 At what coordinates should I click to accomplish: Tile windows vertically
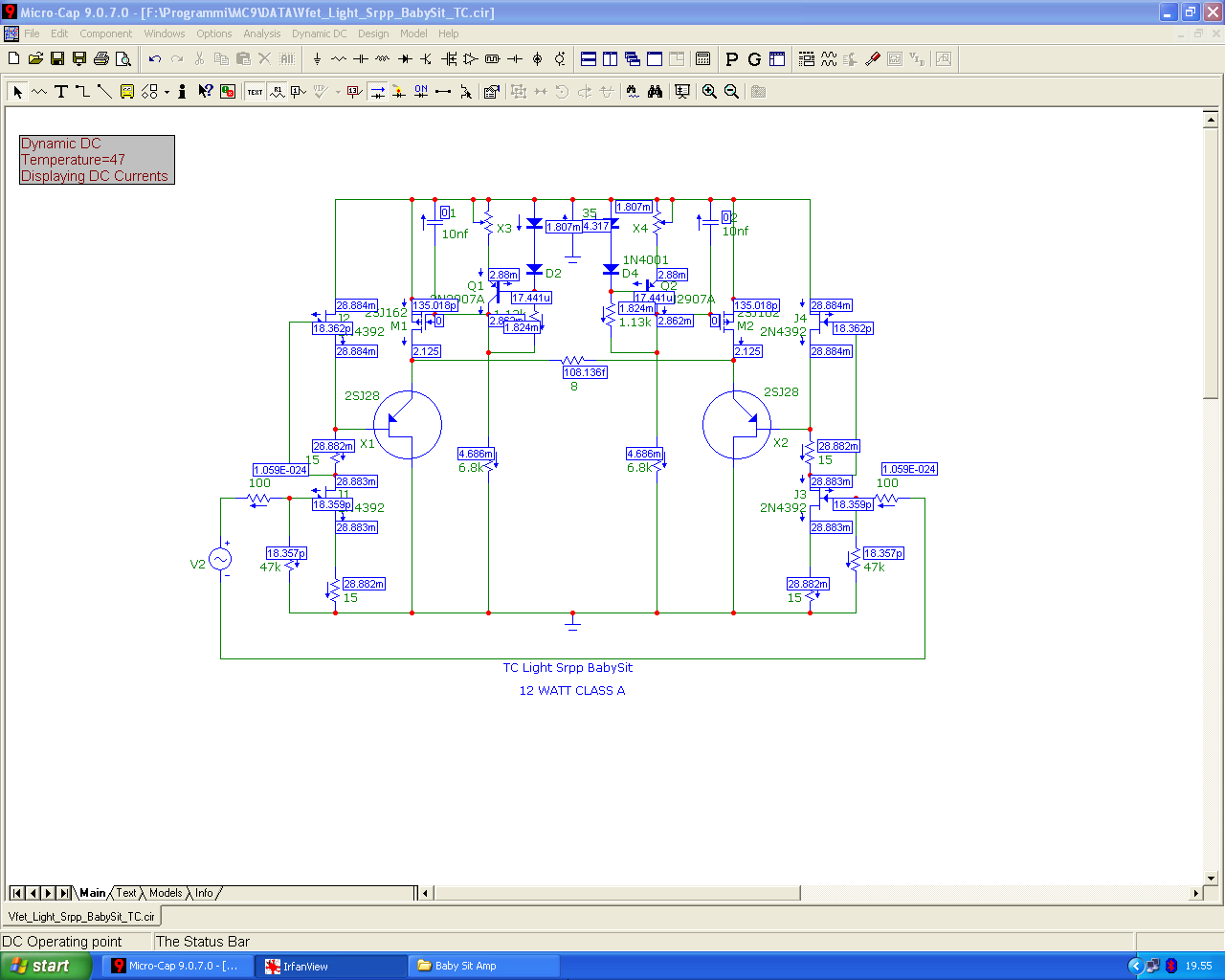click(x=611, y=59)
